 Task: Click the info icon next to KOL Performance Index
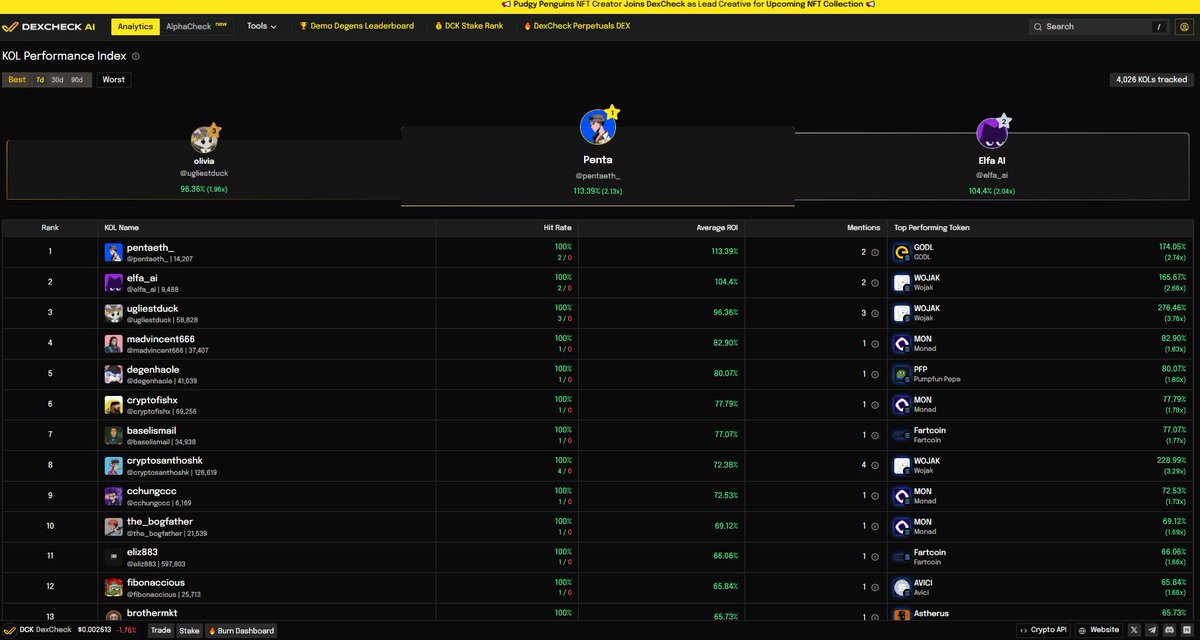tap(136, 57)
